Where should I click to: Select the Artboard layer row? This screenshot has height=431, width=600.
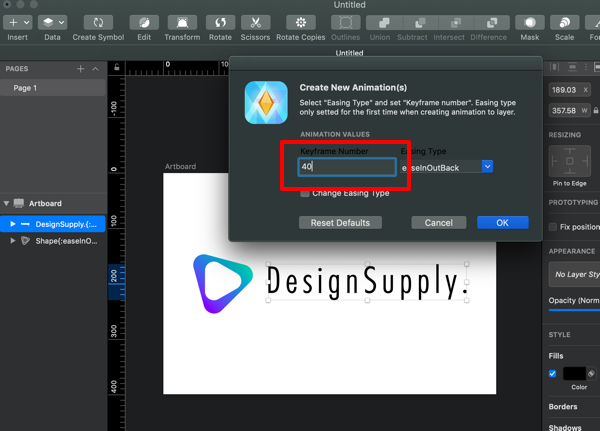point(53,203)
